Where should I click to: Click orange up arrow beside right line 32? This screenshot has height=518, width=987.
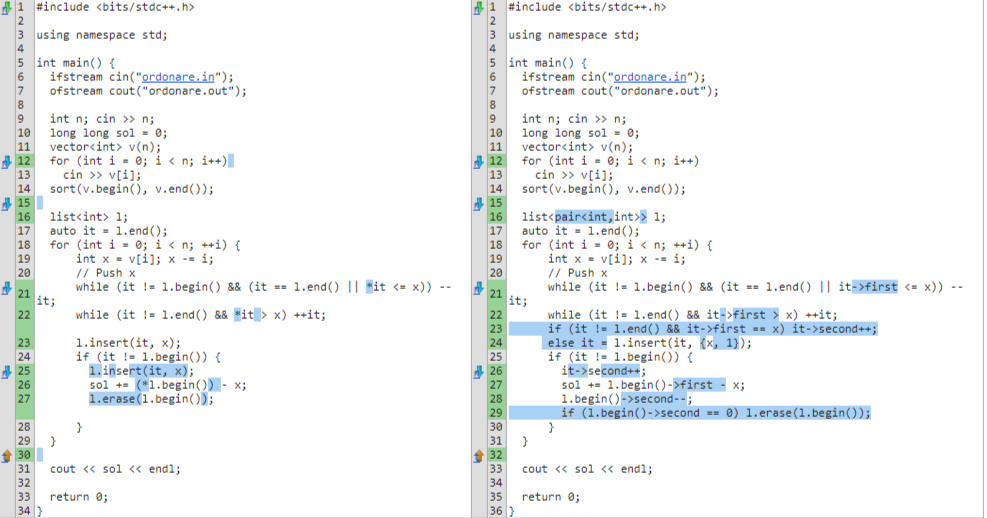478,456
